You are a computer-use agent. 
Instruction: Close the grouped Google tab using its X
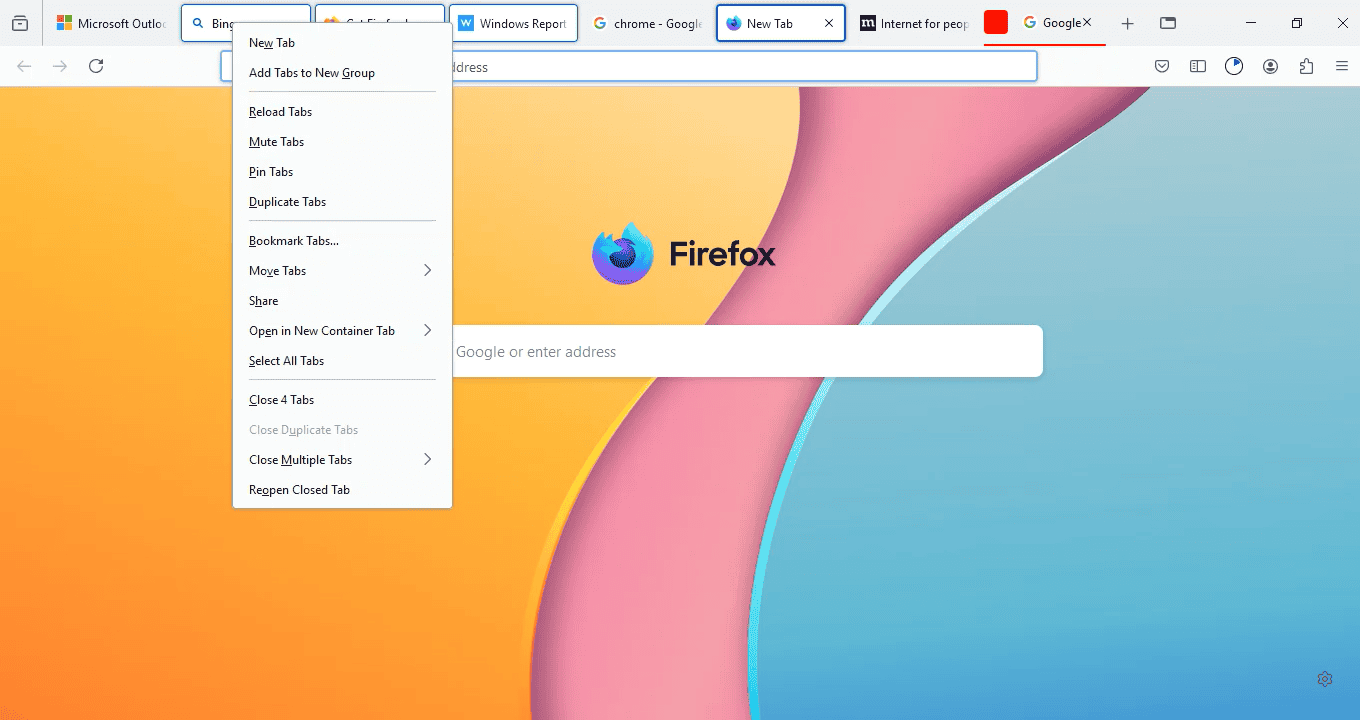pyautogui.click(x=1087, y=22)
